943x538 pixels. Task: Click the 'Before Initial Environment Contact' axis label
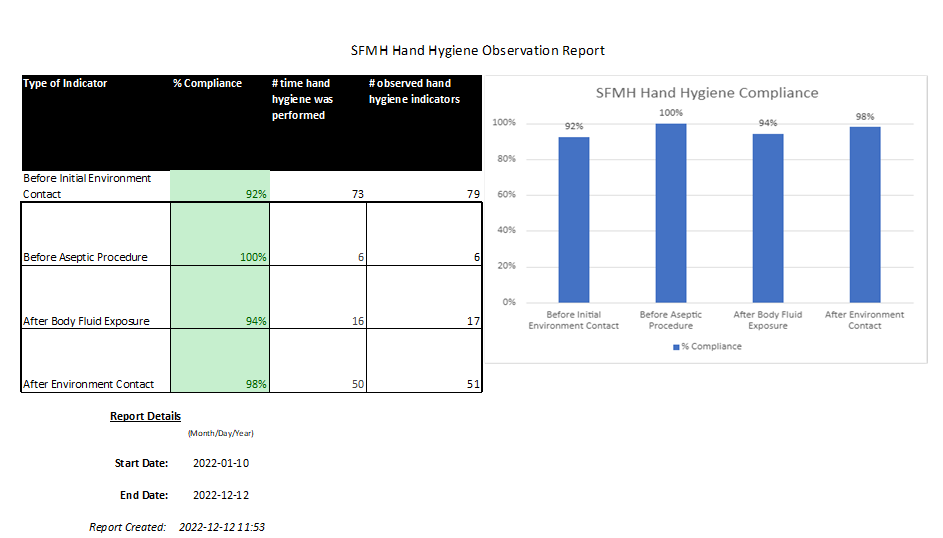tap(574, 320)
